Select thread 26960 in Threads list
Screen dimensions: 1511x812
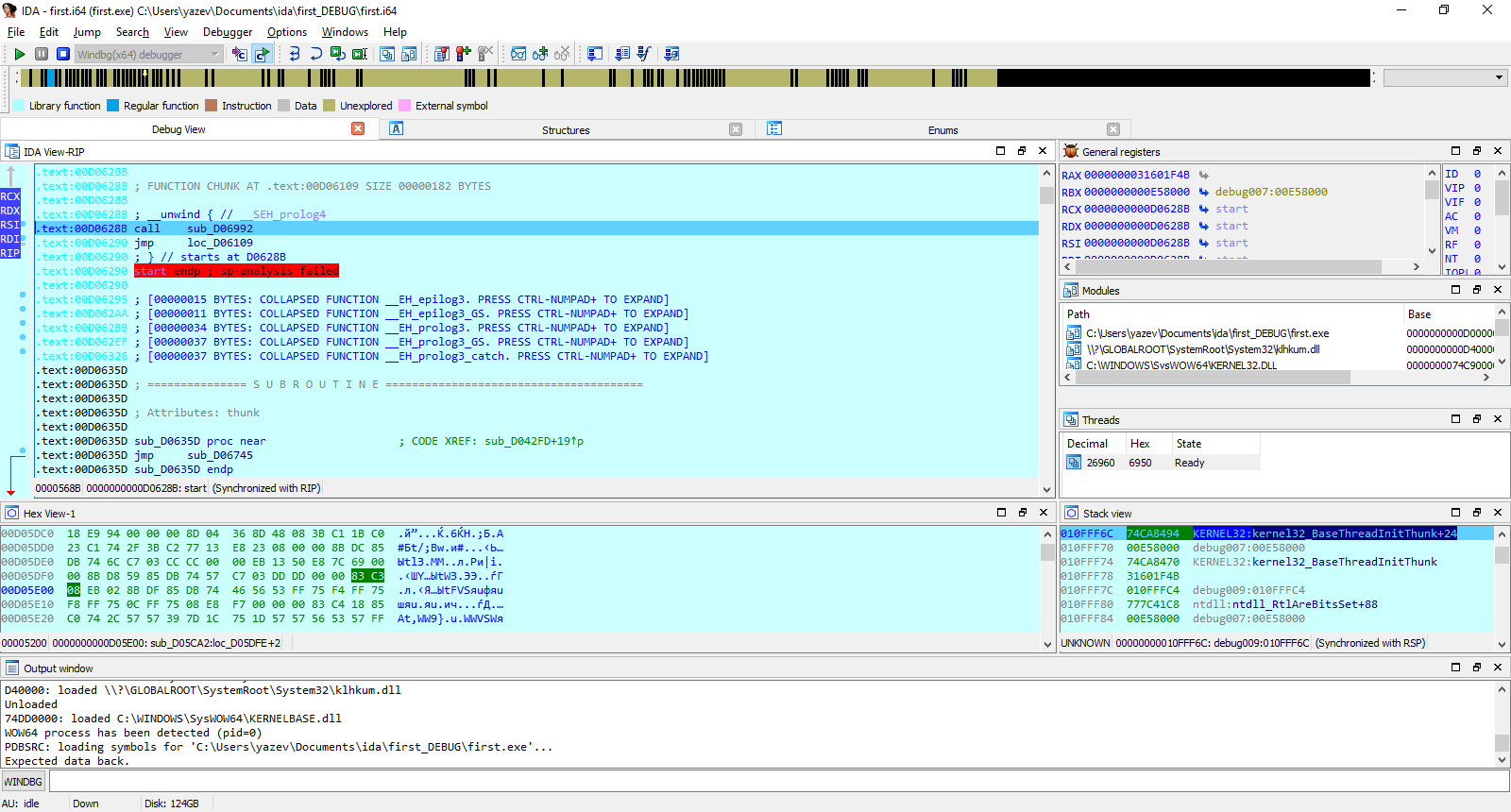(1100, 463)
